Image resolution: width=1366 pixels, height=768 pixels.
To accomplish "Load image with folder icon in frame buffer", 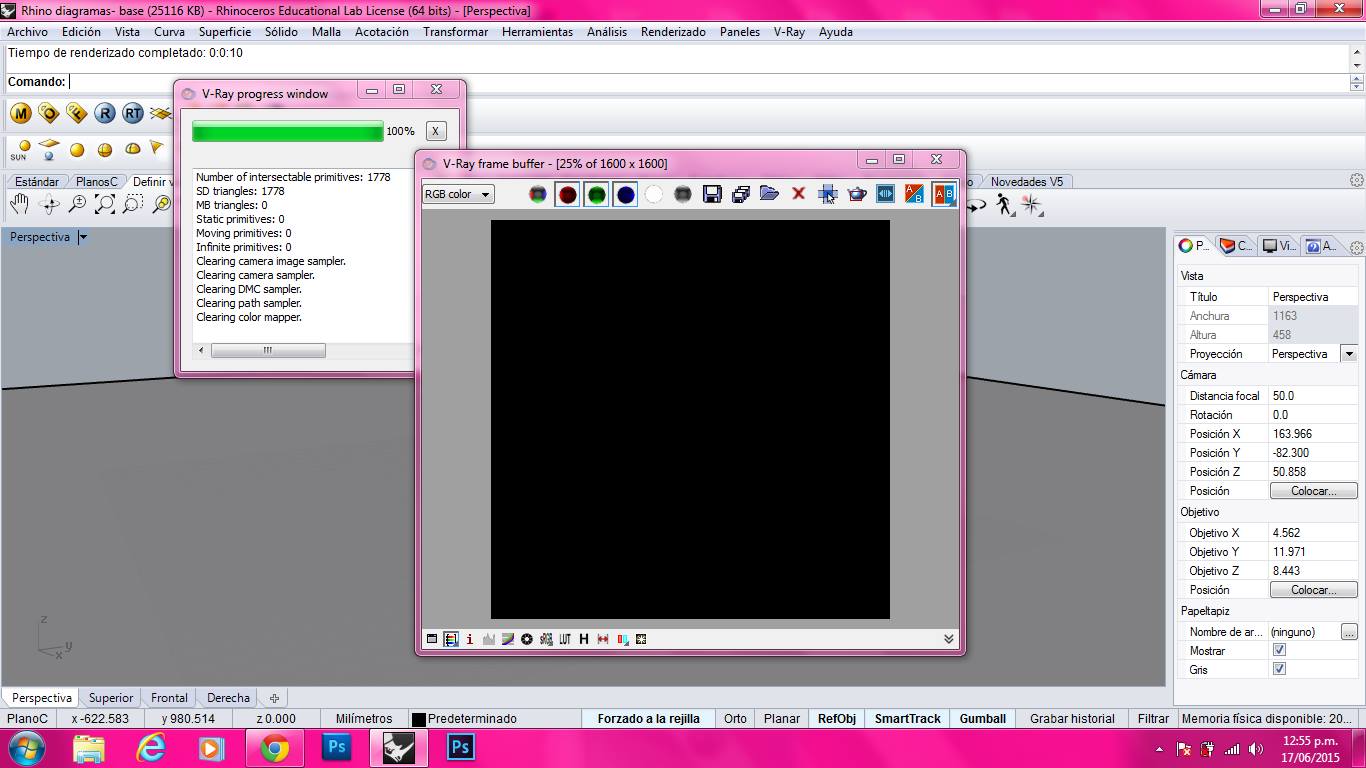I will [x=769, y=194].
